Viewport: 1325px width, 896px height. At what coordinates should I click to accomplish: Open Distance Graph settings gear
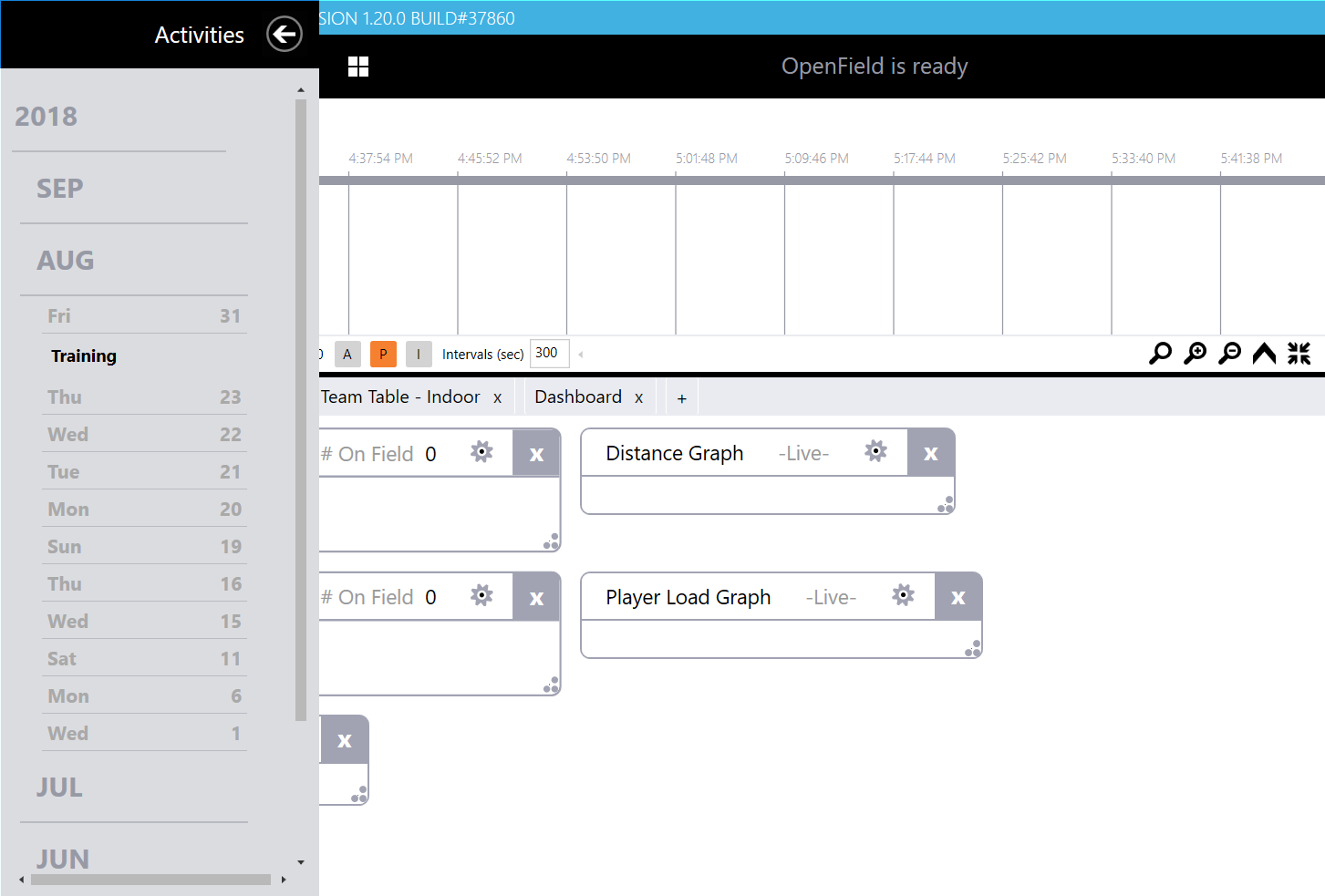[876, 451]
